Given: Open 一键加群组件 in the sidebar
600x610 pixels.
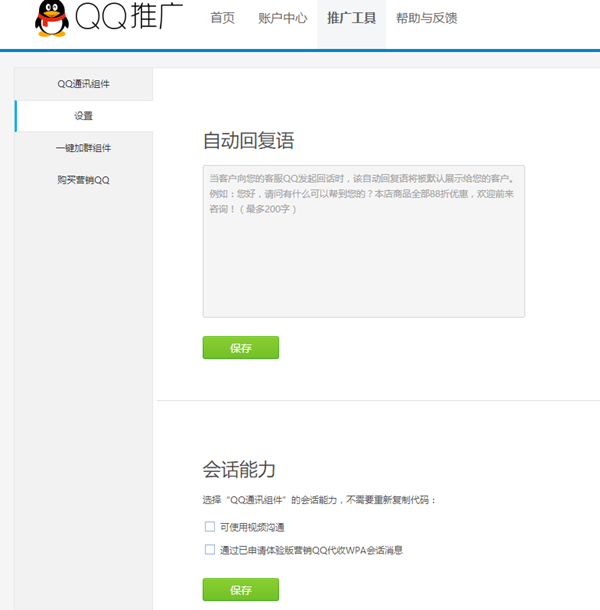Looking at the screenshot, I should tap(84, 148).
